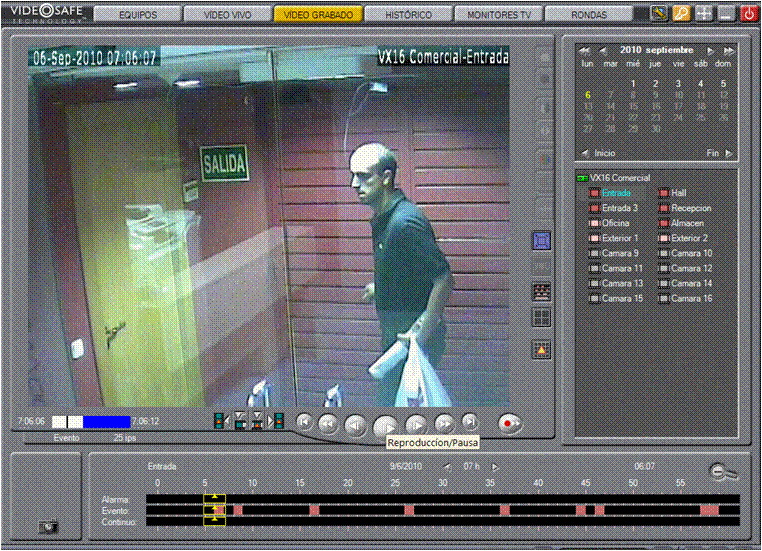Click the timeline zoom magnifier icon

[x=723, y=471]
